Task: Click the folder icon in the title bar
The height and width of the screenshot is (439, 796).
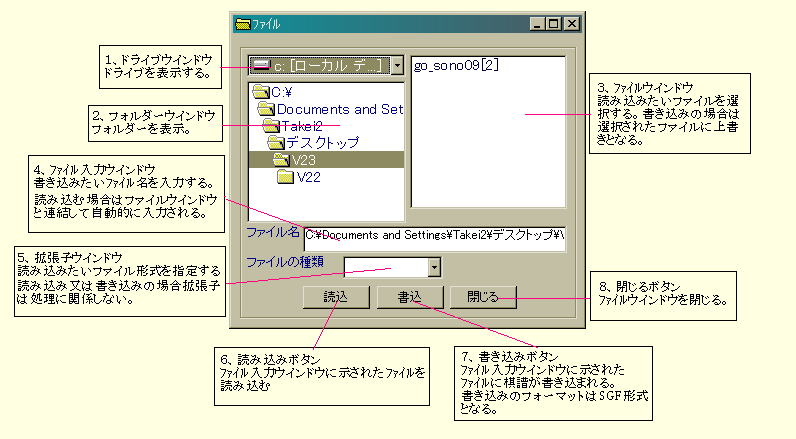Action: point(243,24)
